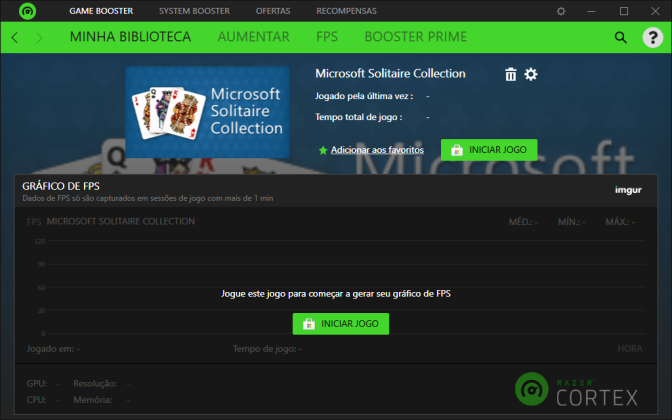
Task: Click the Memória label
Action: 93,400
